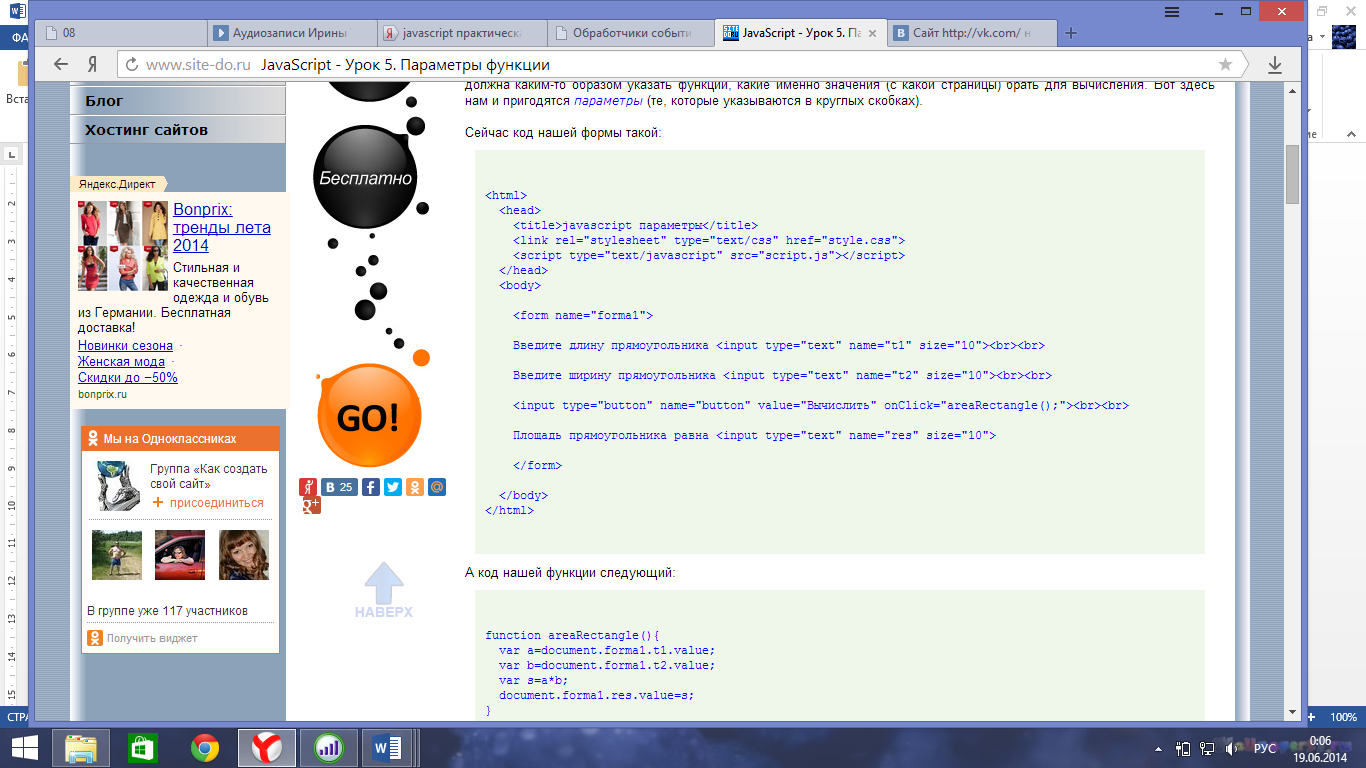Click the page vertical scrollbar thumb
The height and width of the screenshot is (768, 1366).
(1292, 173)
